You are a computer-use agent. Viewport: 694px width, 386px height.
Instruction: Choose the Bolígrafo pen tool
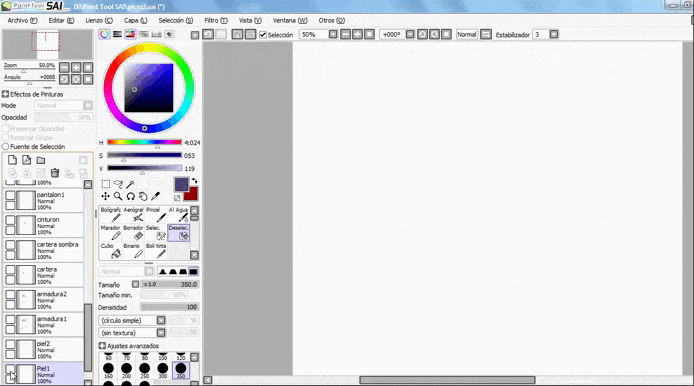coord(111,214)
